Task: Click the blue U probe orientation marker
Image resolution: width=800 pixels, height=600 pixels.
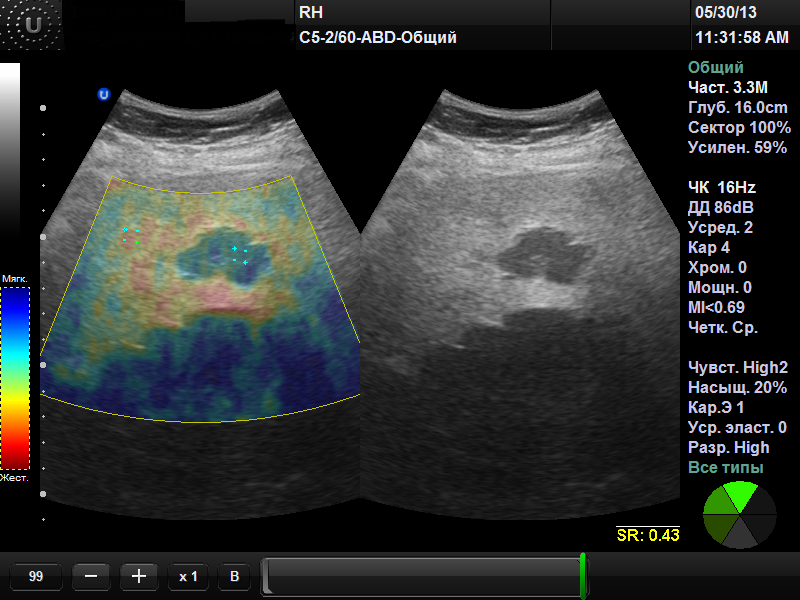Action: [103, 94]
